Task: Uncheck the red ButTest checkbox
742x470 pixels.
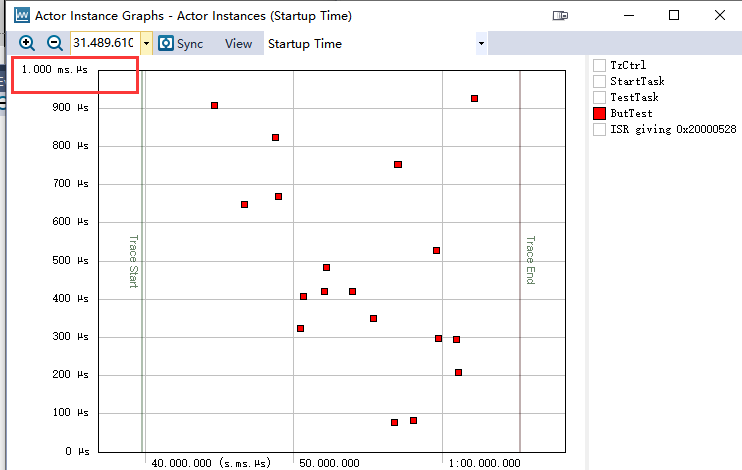Action: click(600, 114)
